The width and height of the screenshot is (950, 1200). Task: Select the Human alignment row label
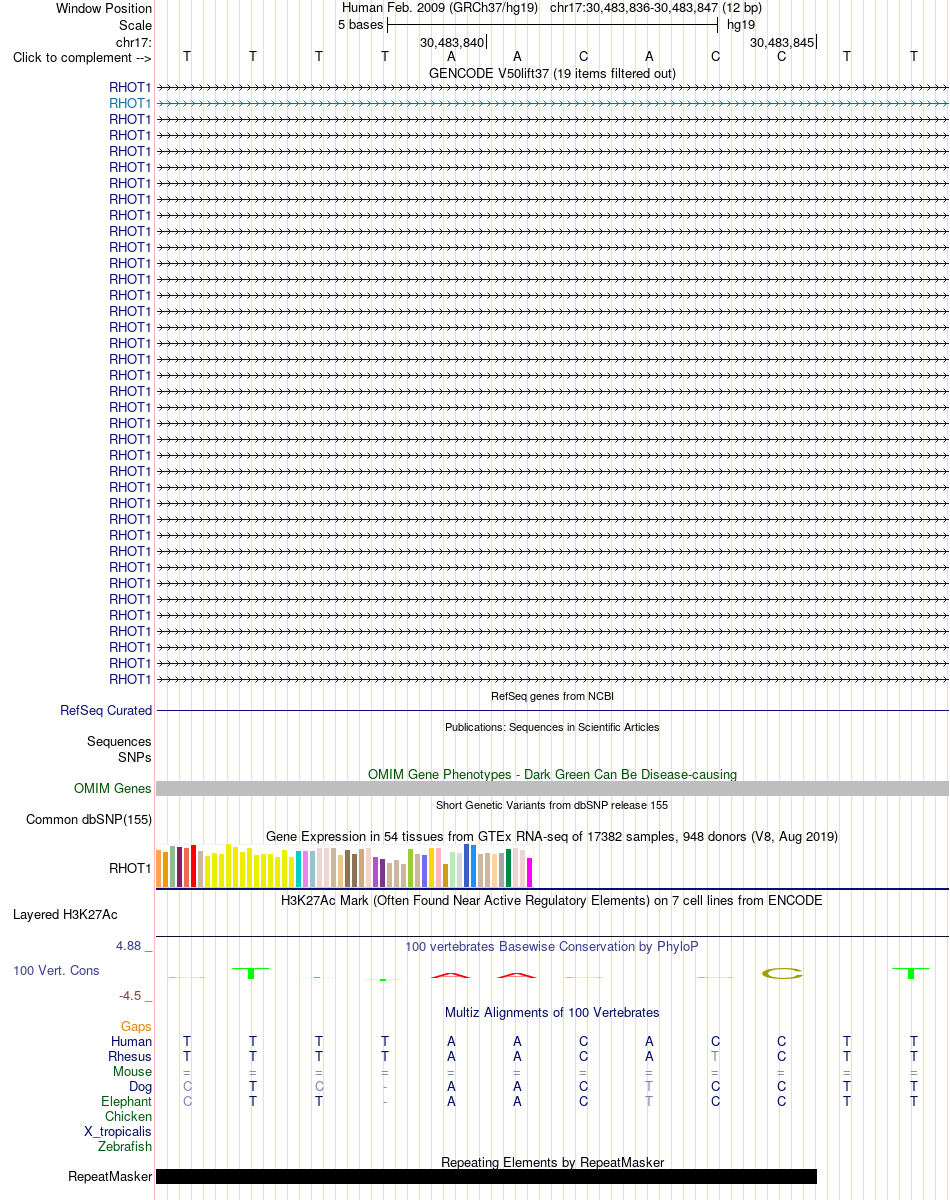tap(131, 1041)
